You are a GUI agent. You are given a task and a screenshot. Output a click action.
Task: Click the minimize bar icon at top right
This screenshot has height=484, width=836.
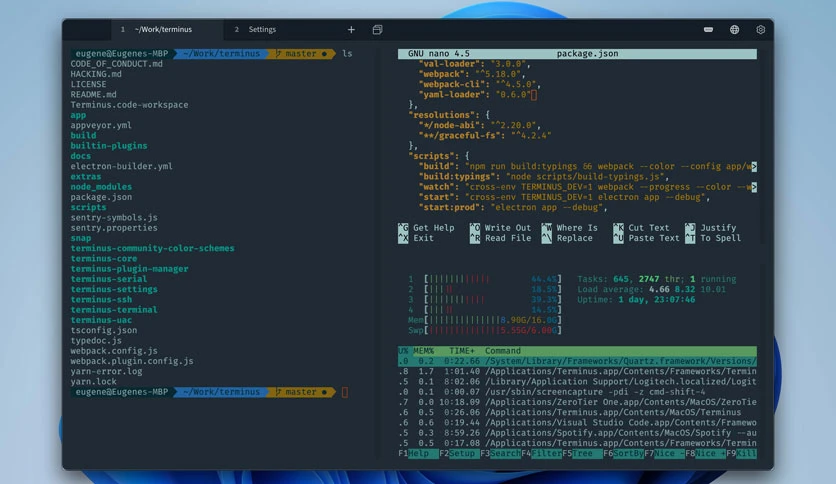click(x=708, y=30)
